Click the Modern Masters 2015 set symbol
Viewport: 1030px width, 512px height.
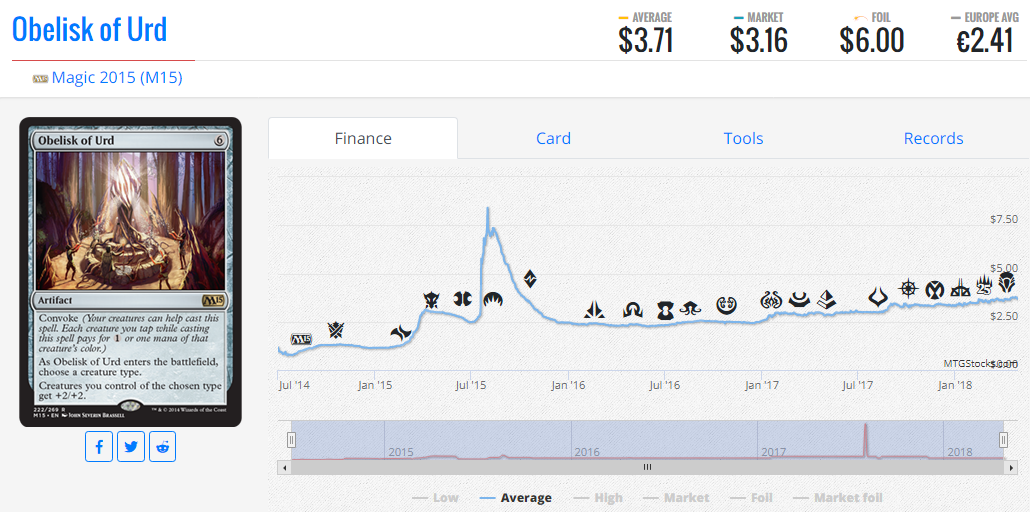click(x=462, y=299)
